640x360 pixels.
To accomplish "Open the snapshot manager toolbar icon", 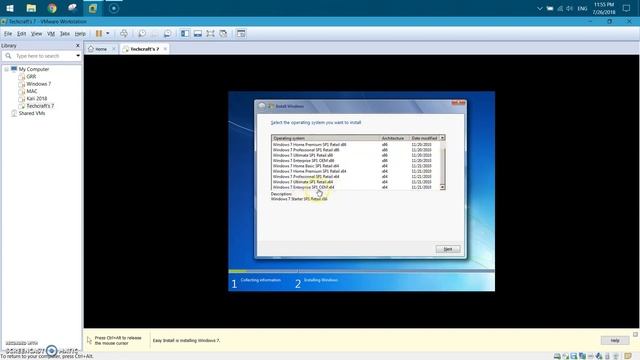I will tap(167, 33).
